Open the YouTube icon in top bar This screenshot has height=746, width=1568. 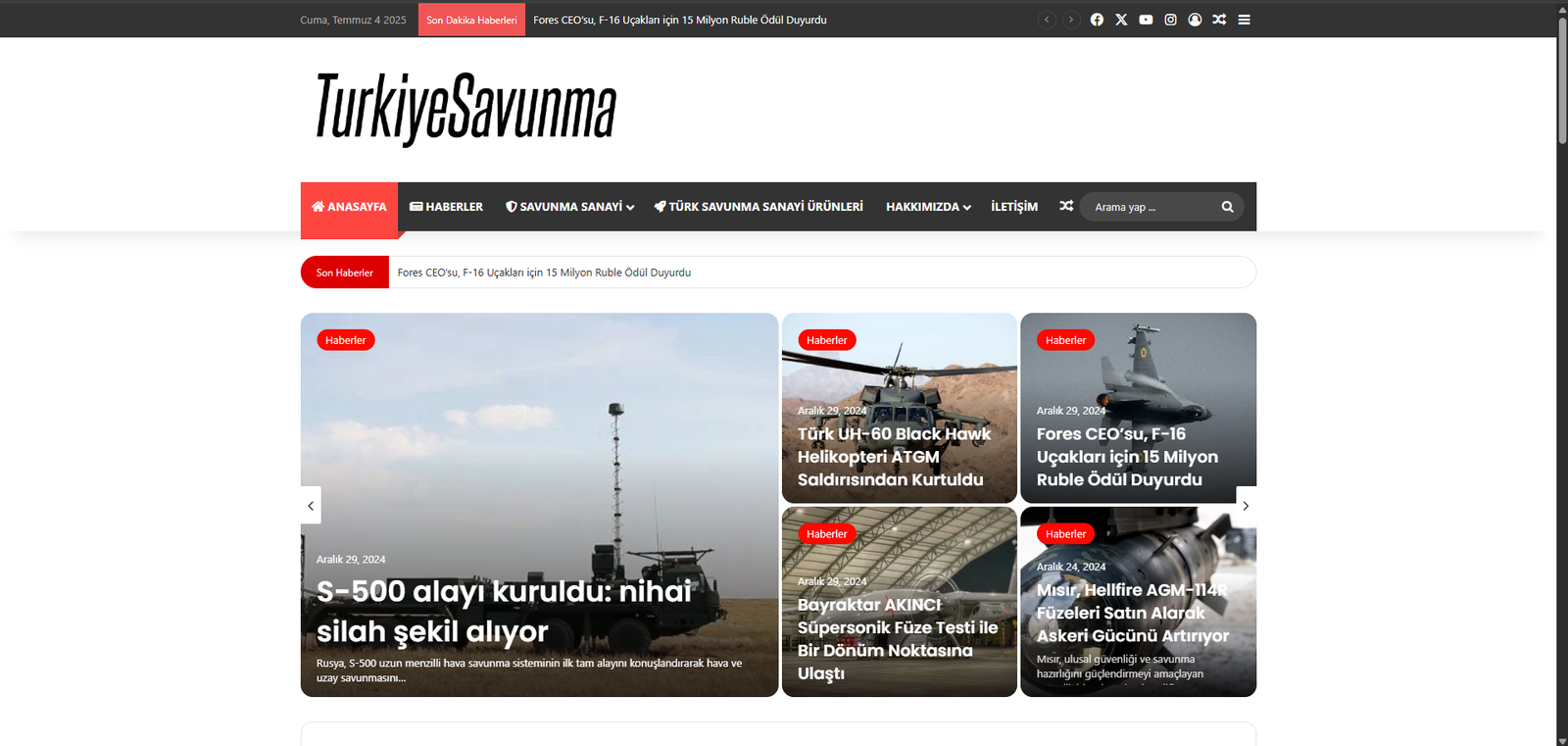click(x=1146, y=20)
